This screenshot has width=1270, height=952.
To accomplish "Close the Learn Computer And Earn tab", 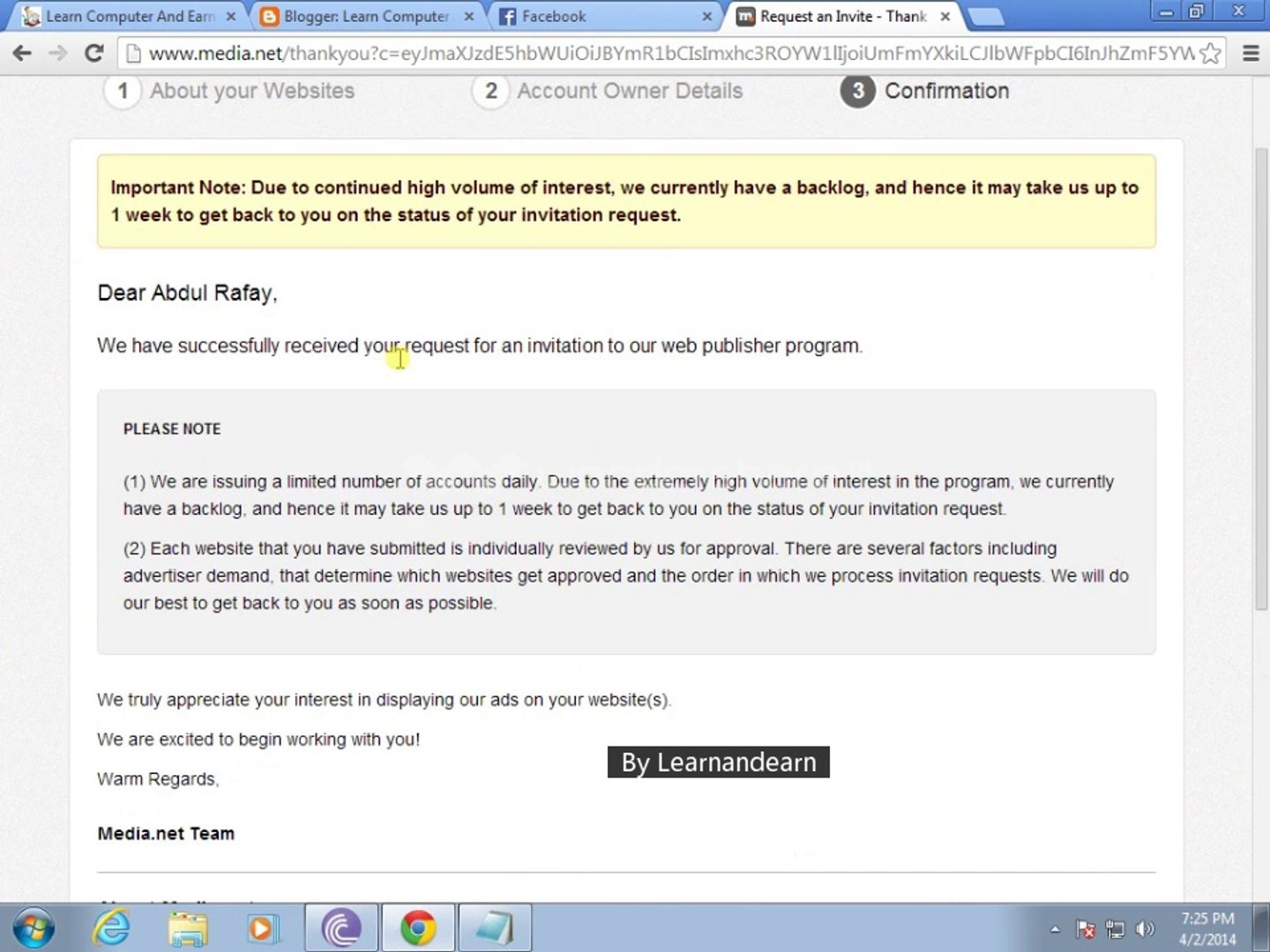I will click(231, 16).
